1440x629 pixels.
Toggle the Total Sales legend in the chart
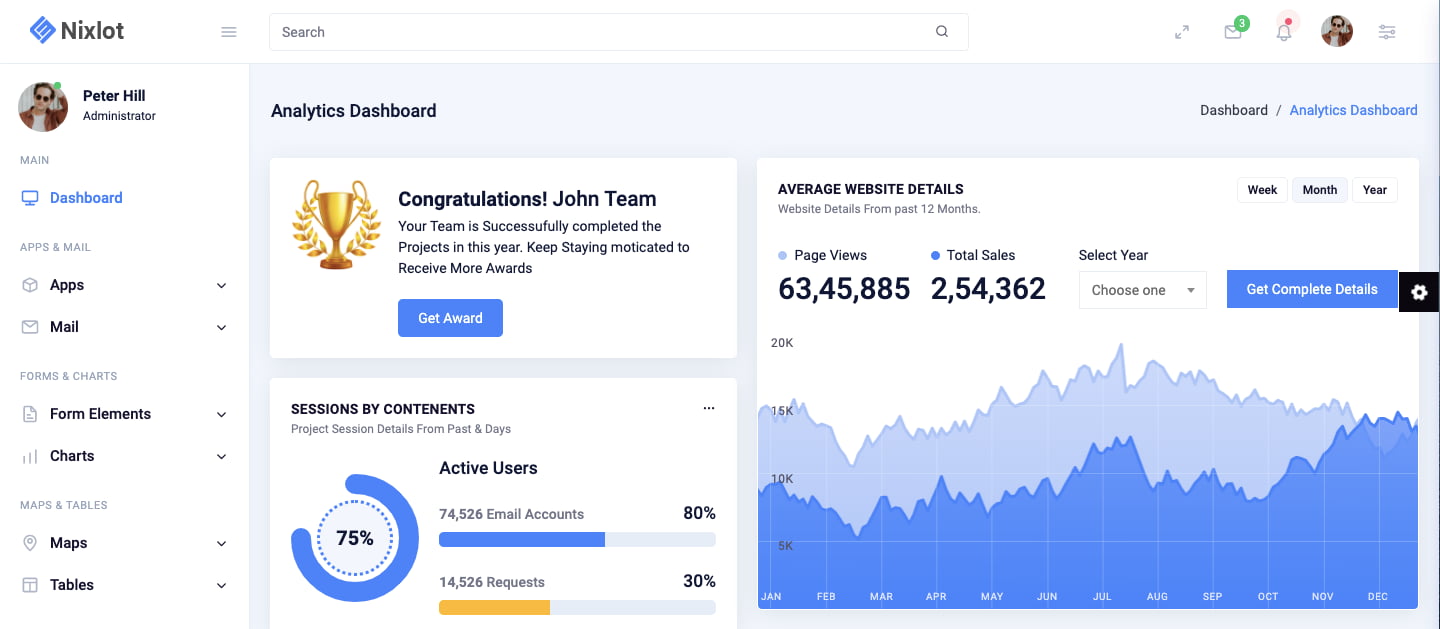point(973,255)
